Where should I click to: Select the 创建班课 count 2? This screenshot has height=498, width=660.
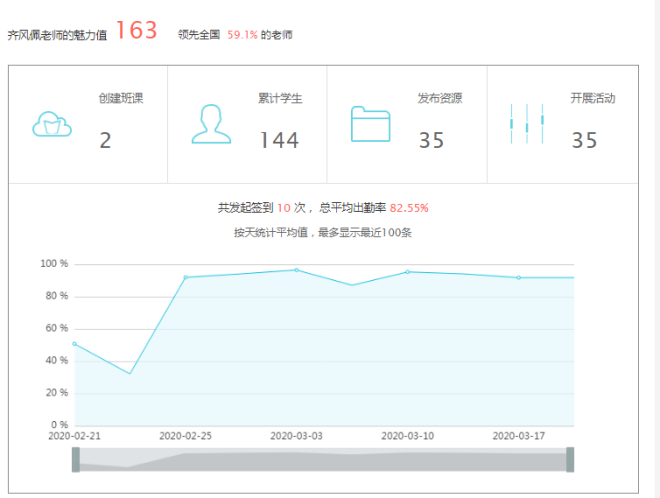point(106,141)
